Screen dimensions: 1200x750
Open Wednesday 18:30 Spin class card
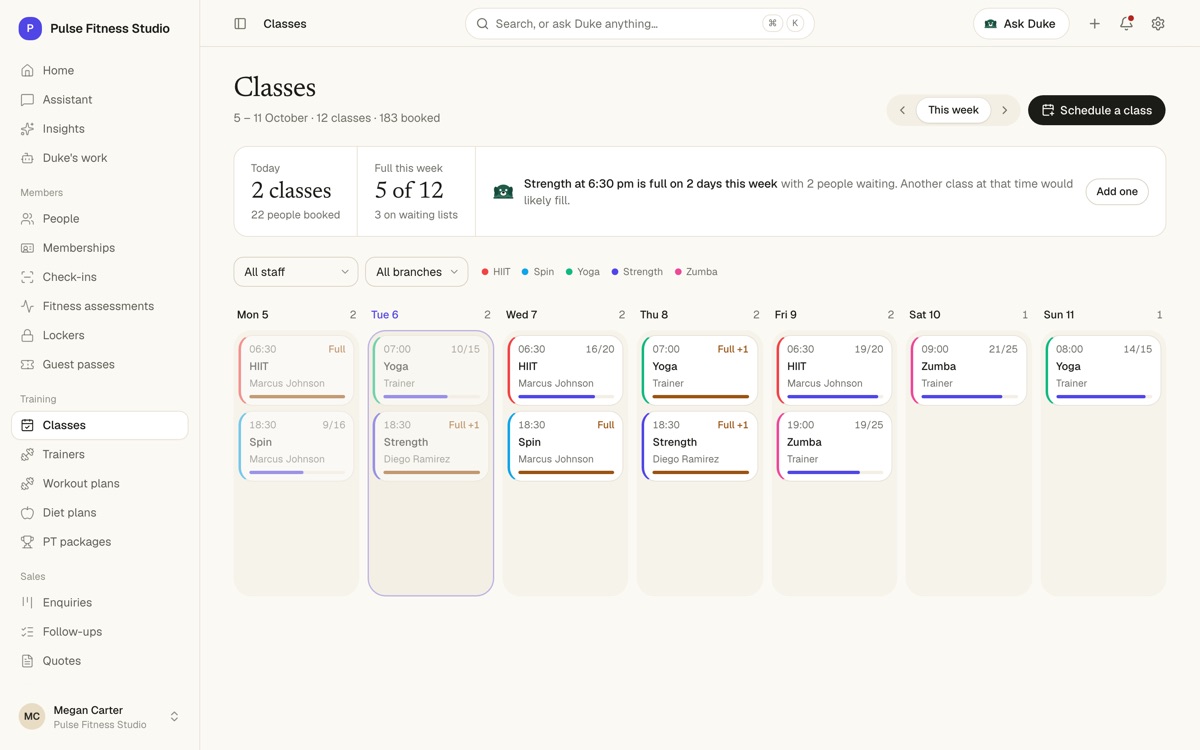565,446
